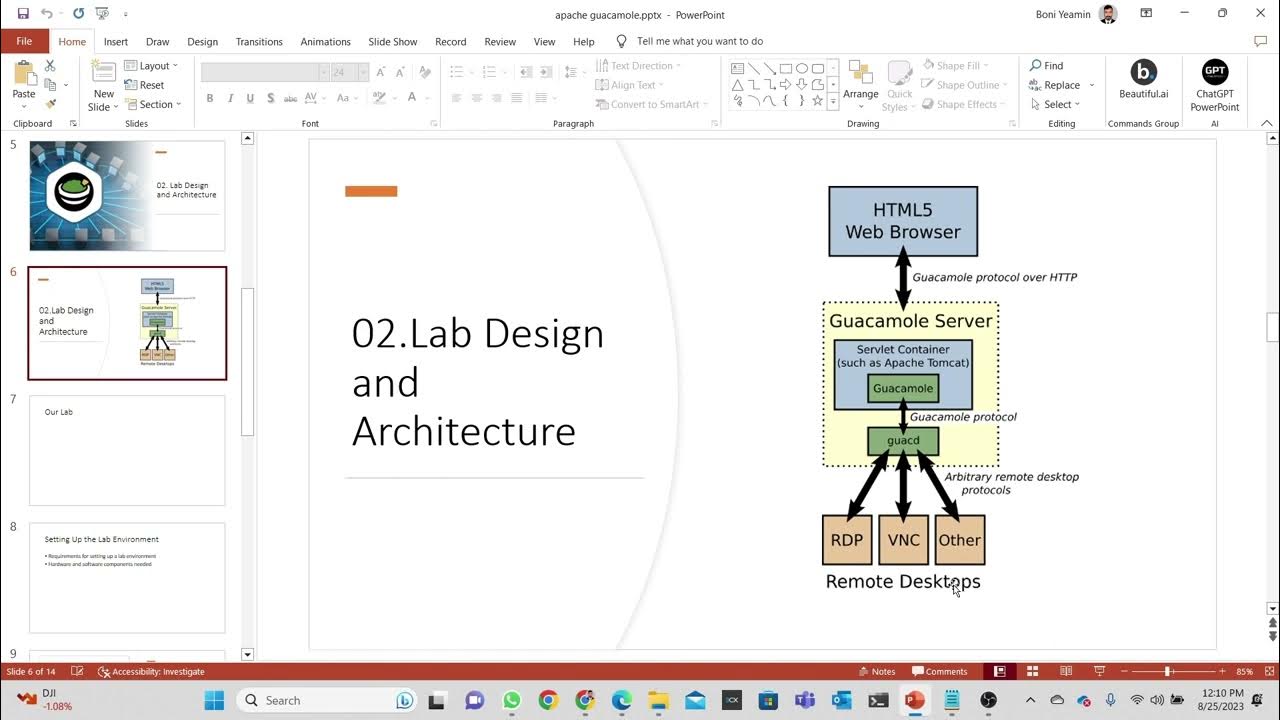The image size is (1280, 720).
Task: Toggle Italic formatting
Action: pyautogui.click(x=230, y=98)
